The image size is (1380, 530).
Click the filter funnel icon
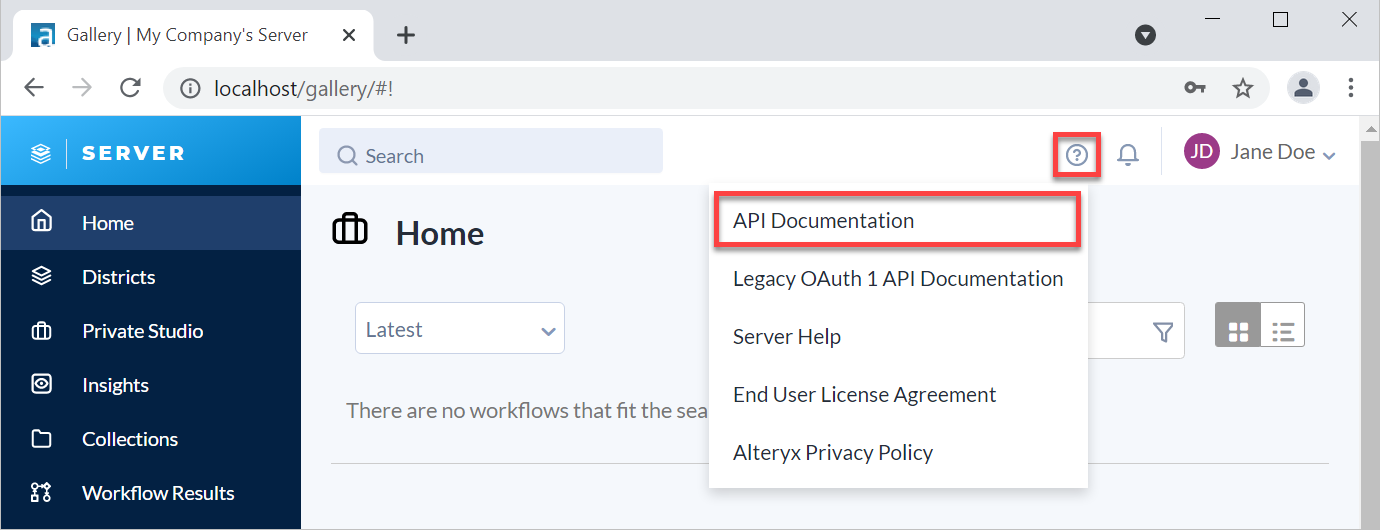point(1162,332)
